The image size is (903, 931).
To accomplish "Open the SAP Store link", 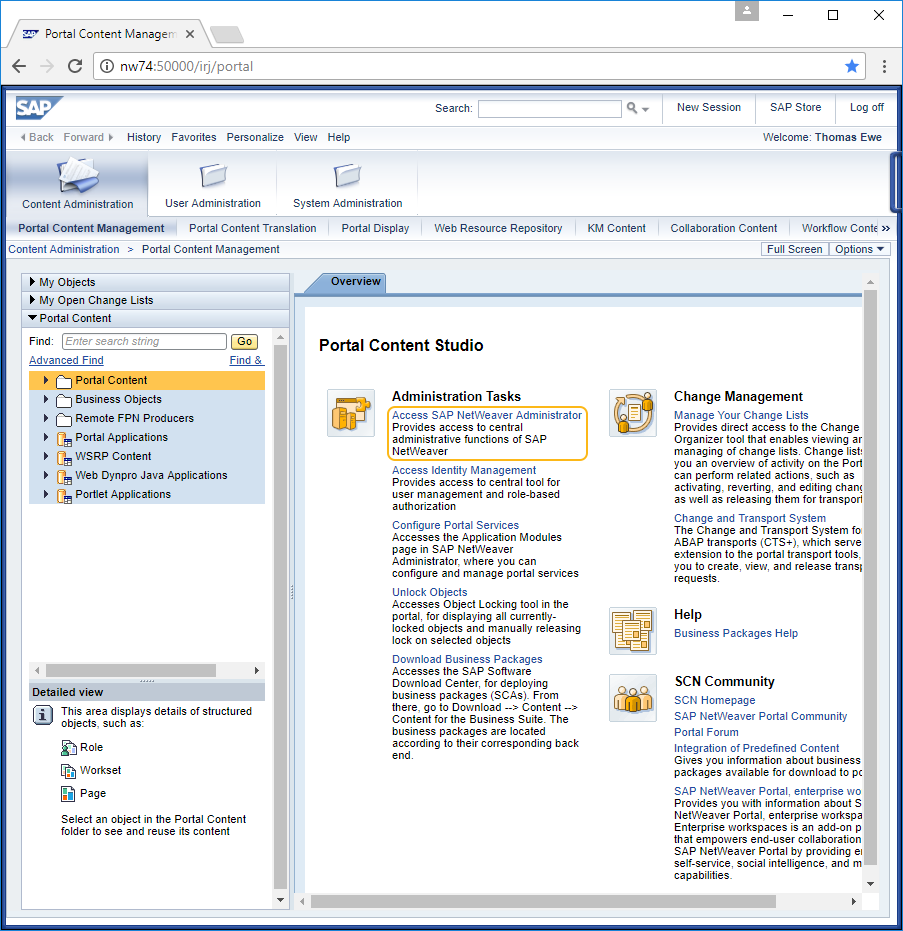I will tap(796, 107).
